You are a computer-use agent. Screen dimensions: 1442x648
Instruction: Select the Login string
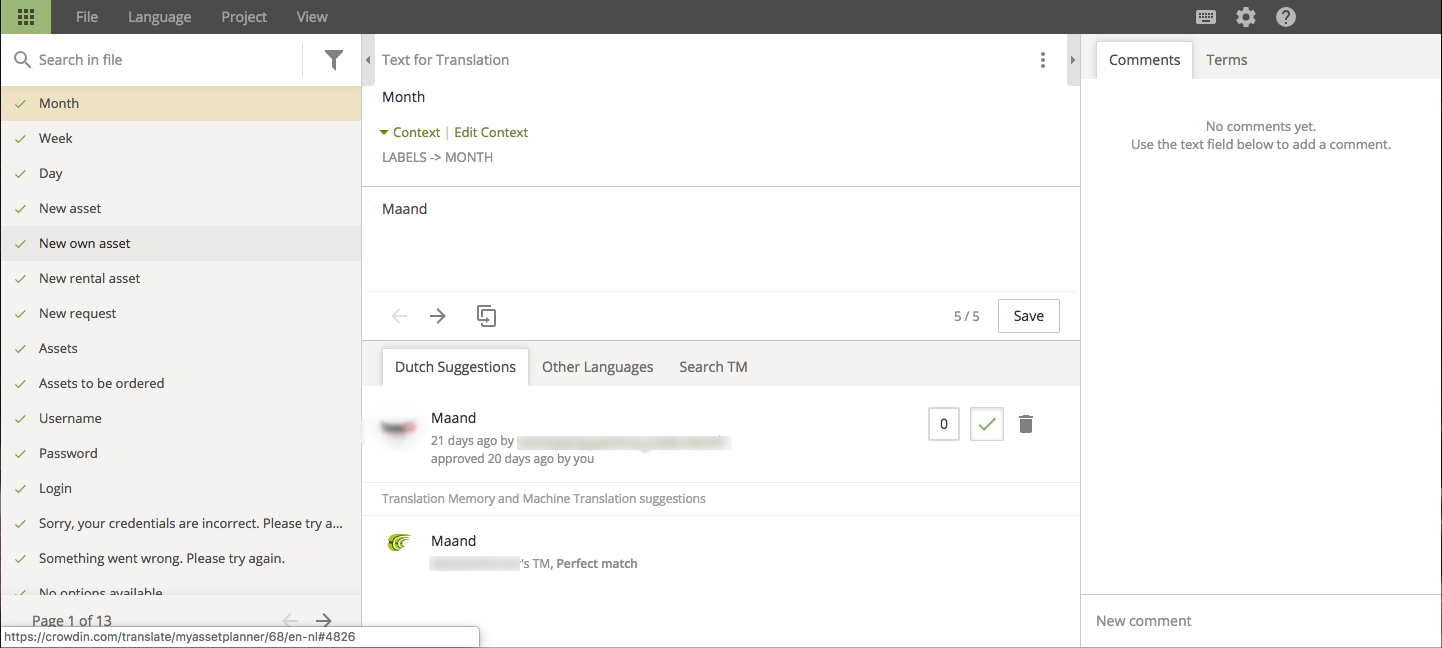coord(180,488)
